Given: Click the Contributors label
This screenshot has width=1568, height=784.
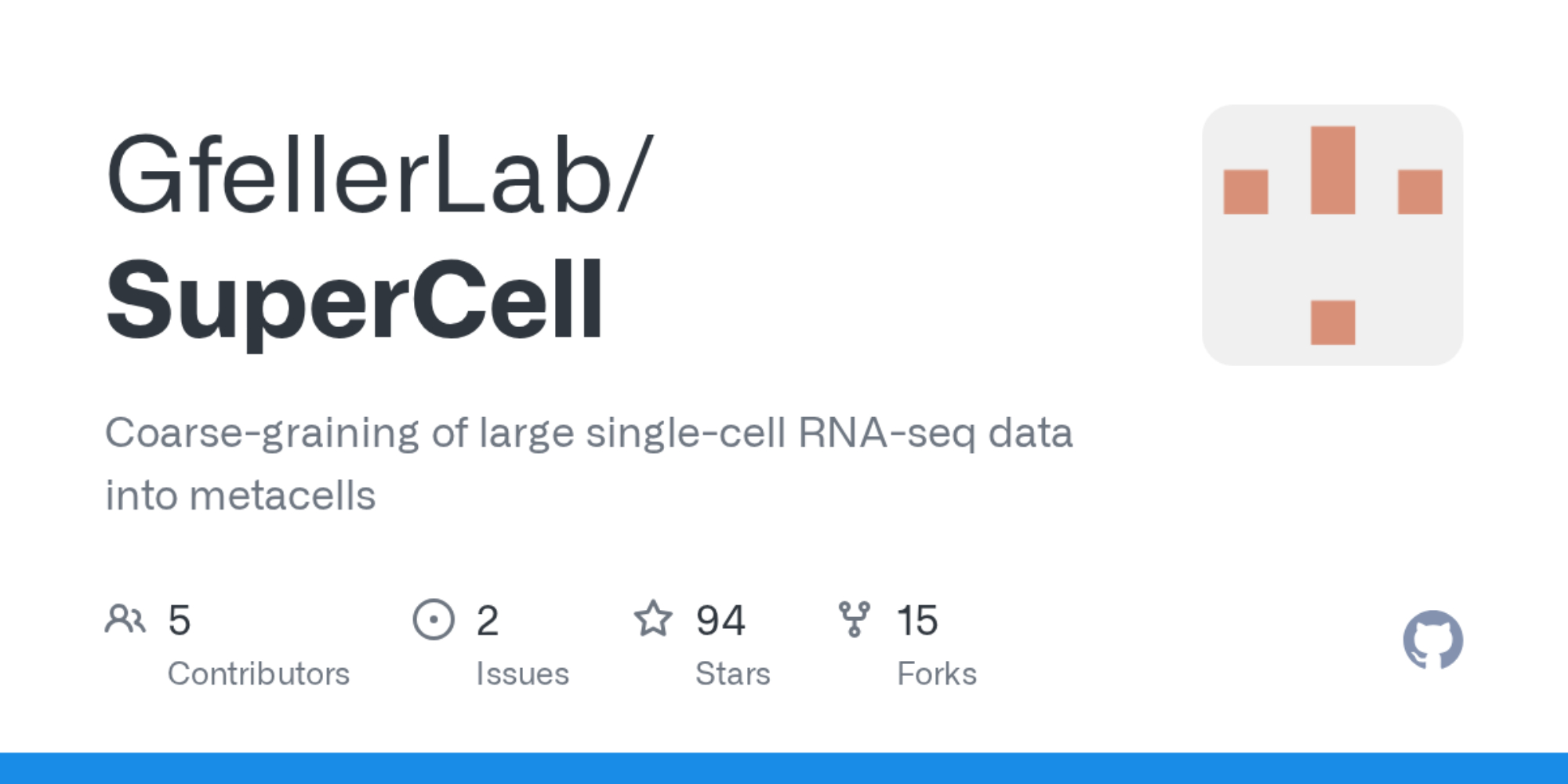Looking at the screenshot, I should pyautogui.click(x=259, y=673).
